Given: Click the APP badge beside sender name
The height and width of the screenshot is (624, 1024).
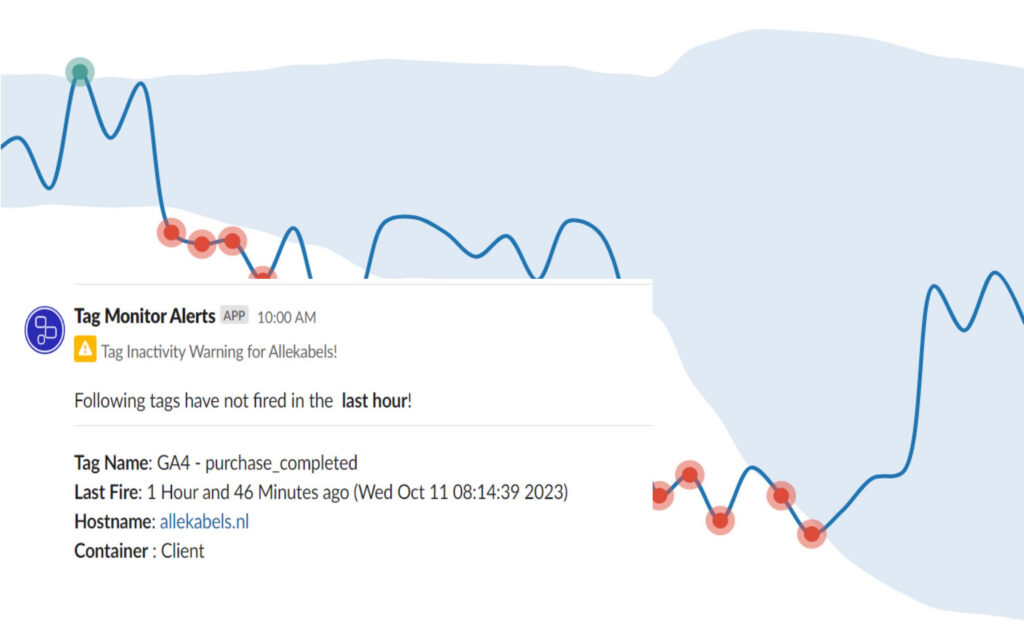Looking at the screenshot, I should point(234,316).
